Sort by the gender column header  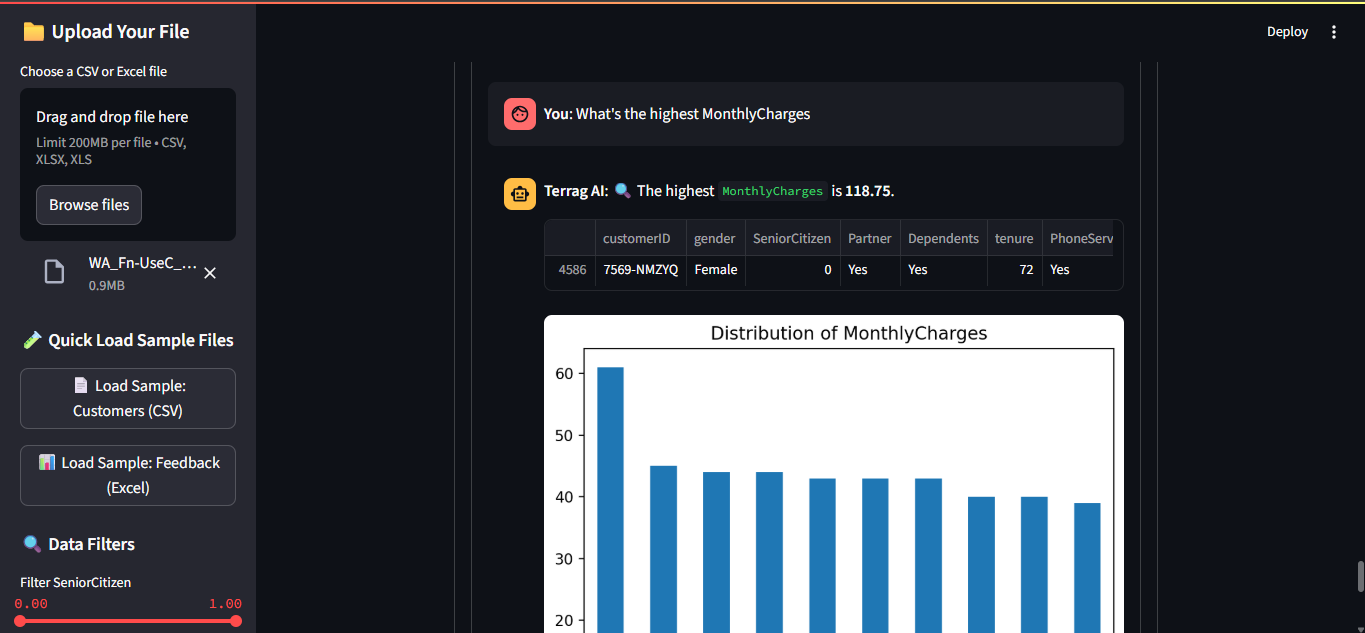tap(715, 239)
